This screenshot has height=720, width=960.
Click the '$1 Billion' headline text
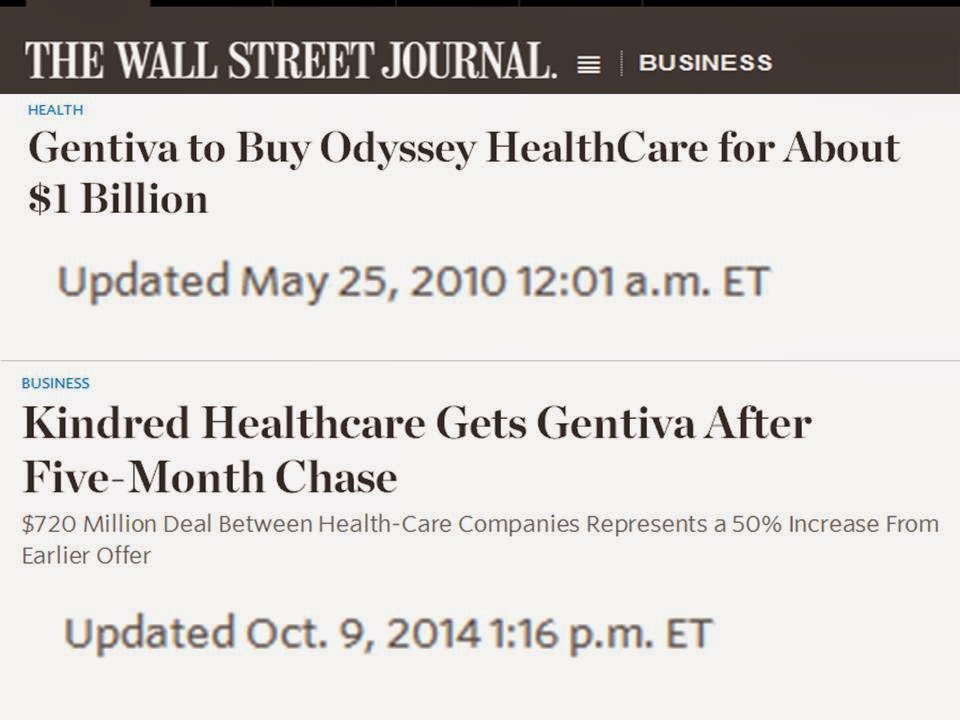118,199
